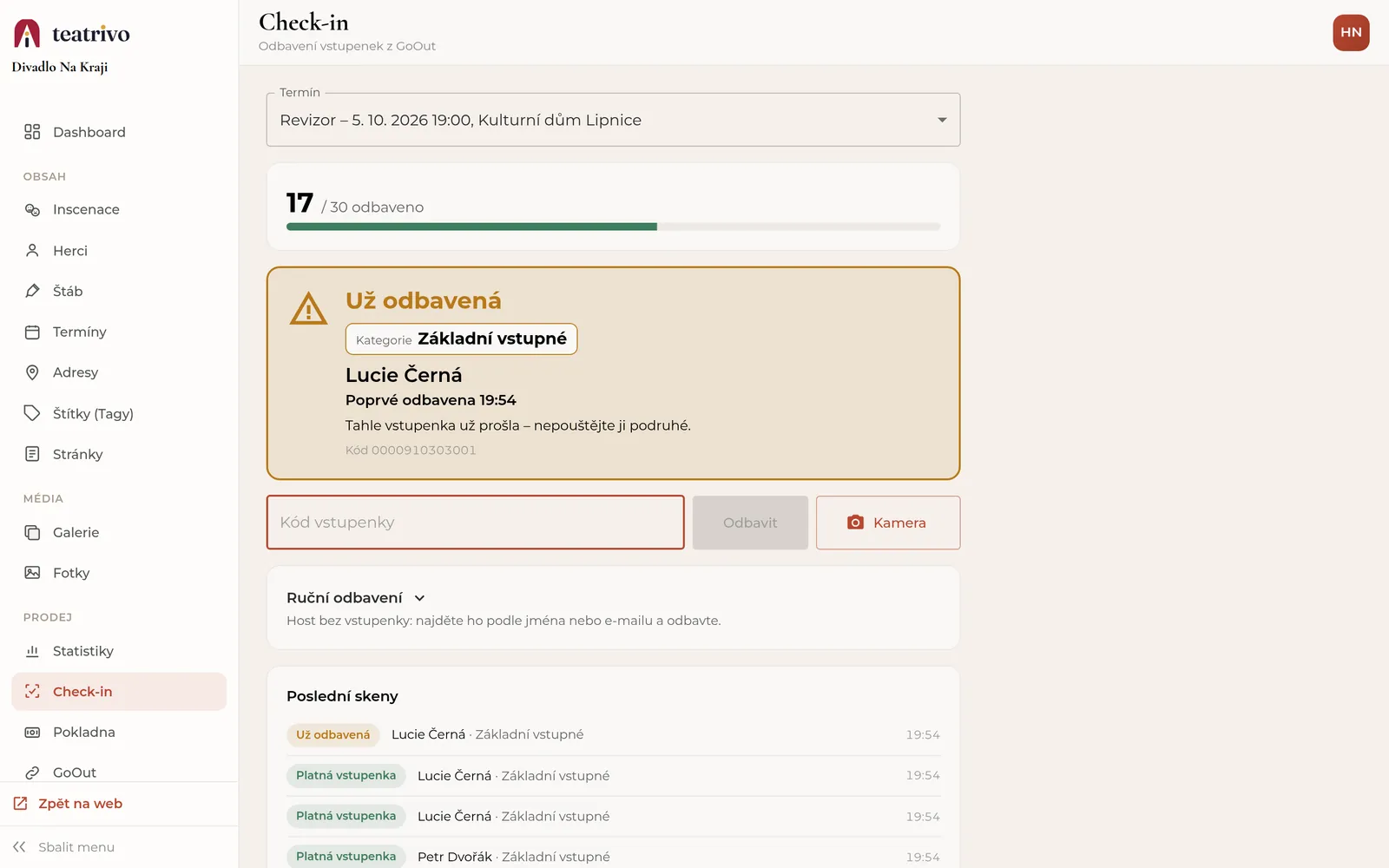The height and width of the screenshot is (868, 1389).
Task: Click the Check-in scanner icon
Action: 32,692
